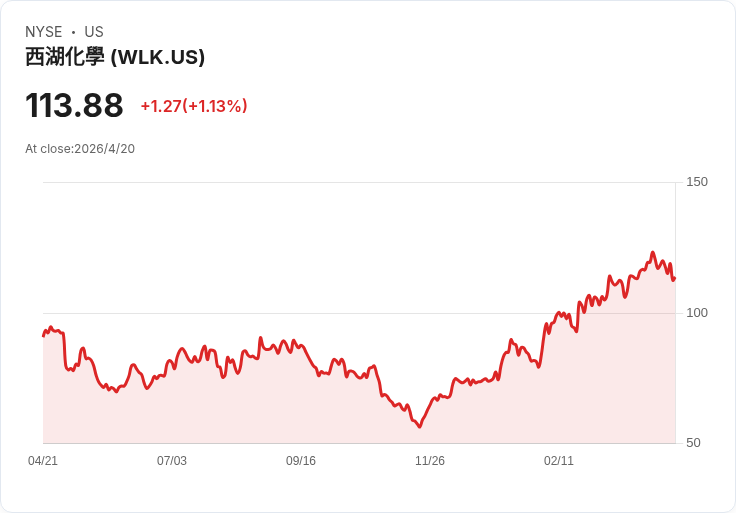736x513 pixels.
Task: Click the leftmost start of the price line
Action: tap(43, 336)
